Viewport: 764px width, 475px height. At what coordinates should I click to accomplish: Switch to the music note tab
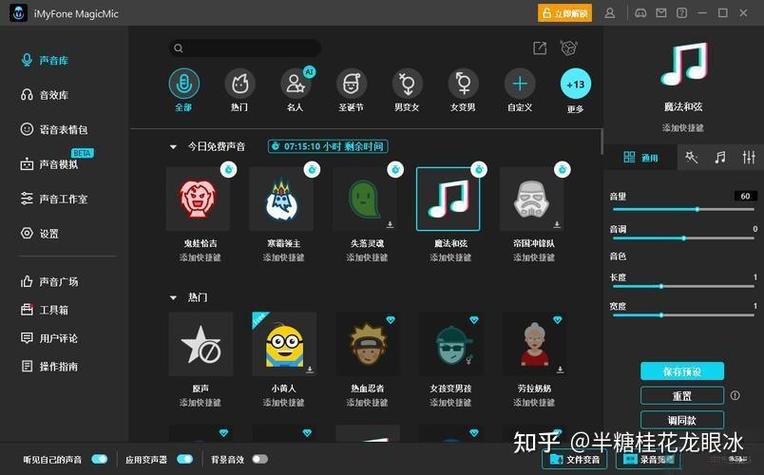tap(720, 157)
